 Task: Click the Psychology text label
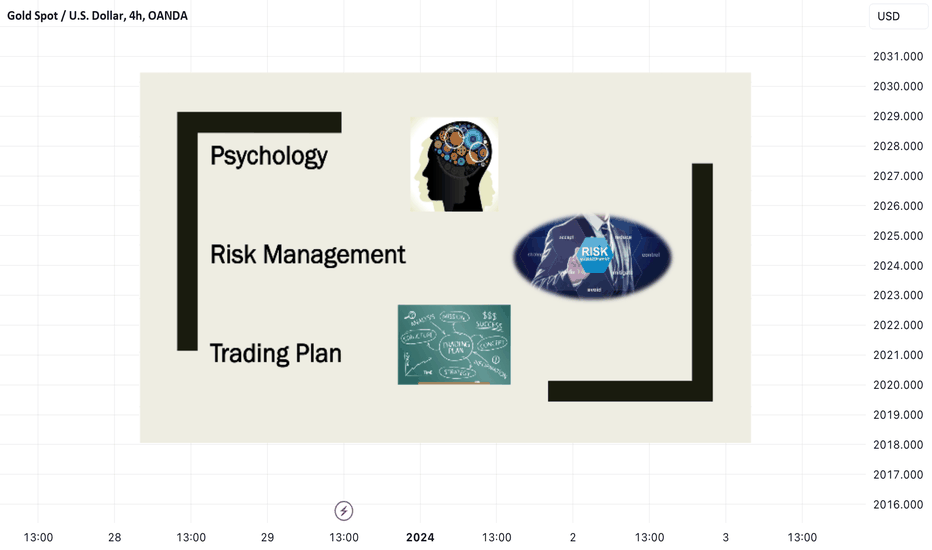click(x=269, y=156)
